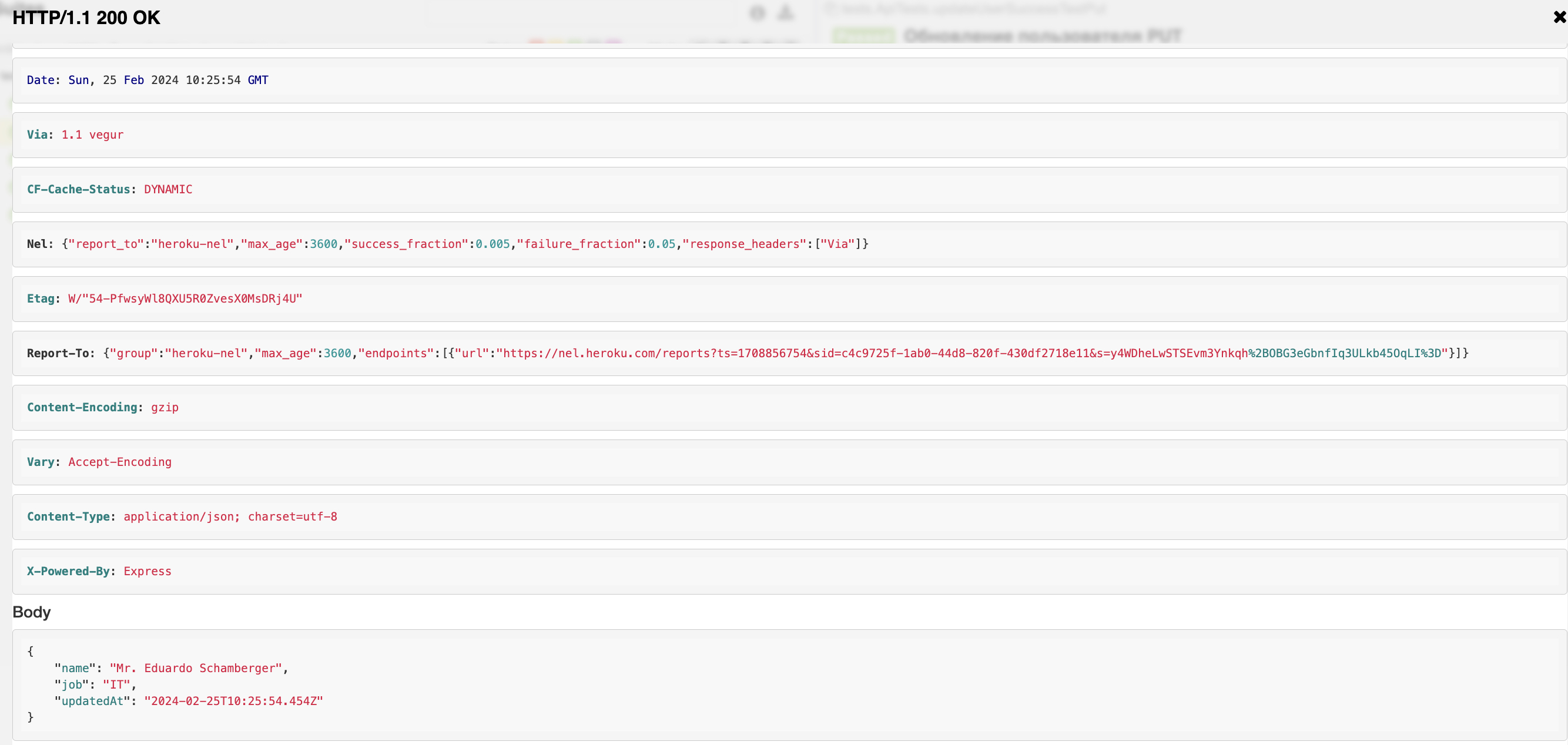The image size is (1568, 745).
Task: Click the HTTP/1.1 200 OK heading
Action: (x=86, y=18)
